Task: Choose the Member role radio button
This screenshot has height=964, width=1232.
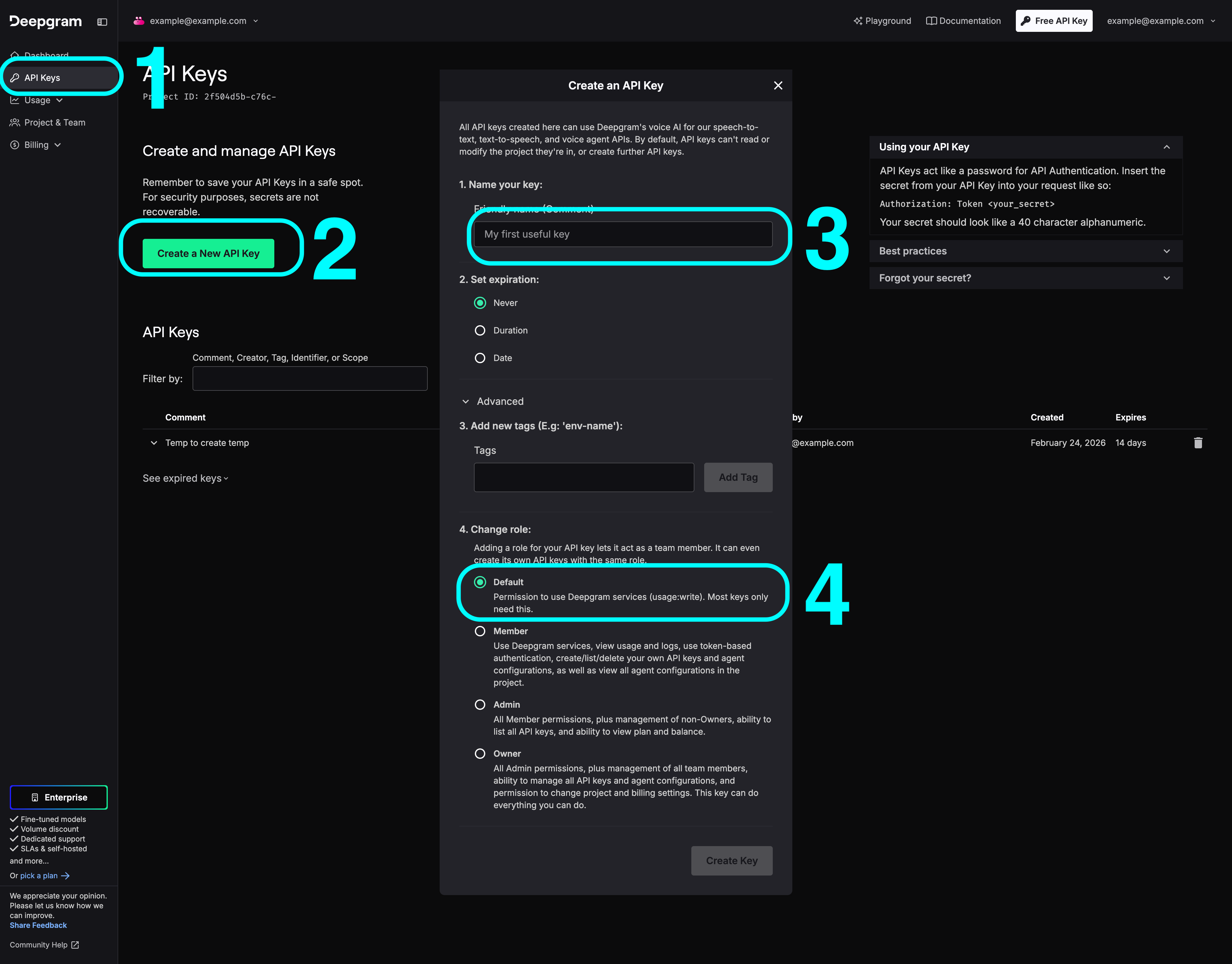Action: click(480, 631)
